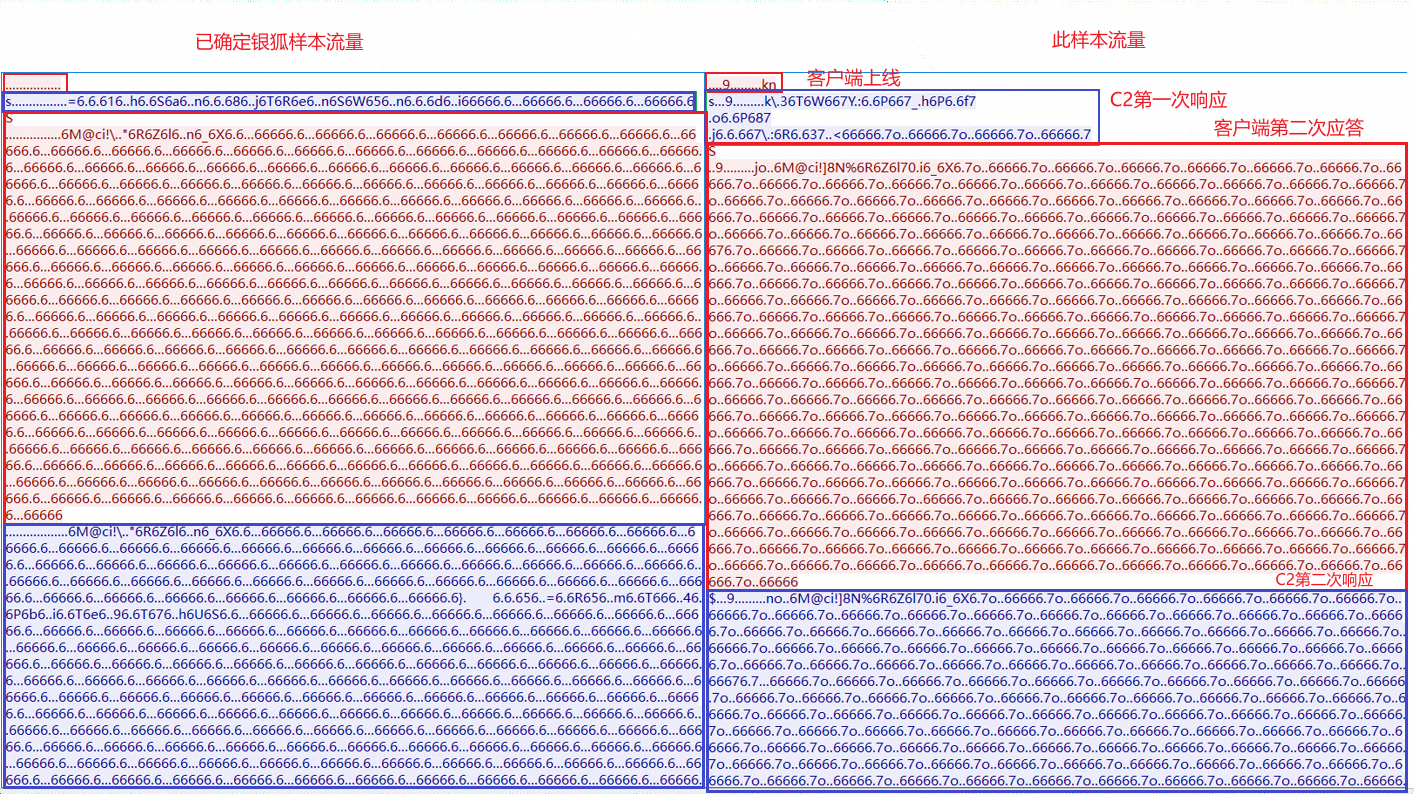1414x794 pixels.
Task: Click the label '客户端第二次应答'
Action: click(1288, 129)
